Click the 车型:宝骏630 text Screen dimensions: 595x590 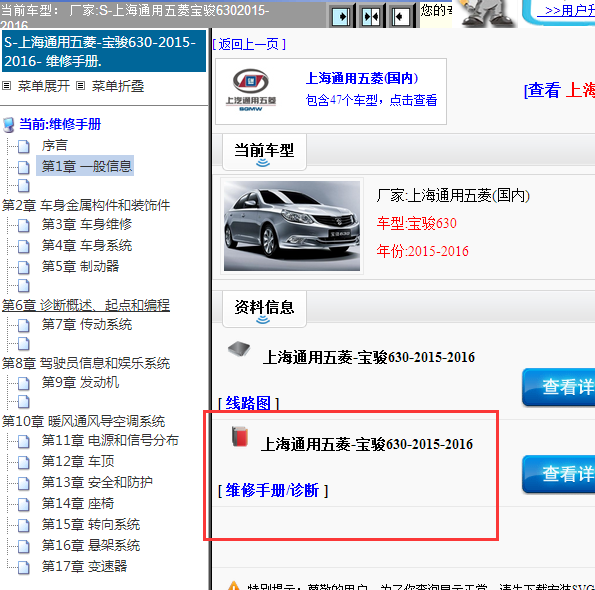pos(417,223)
